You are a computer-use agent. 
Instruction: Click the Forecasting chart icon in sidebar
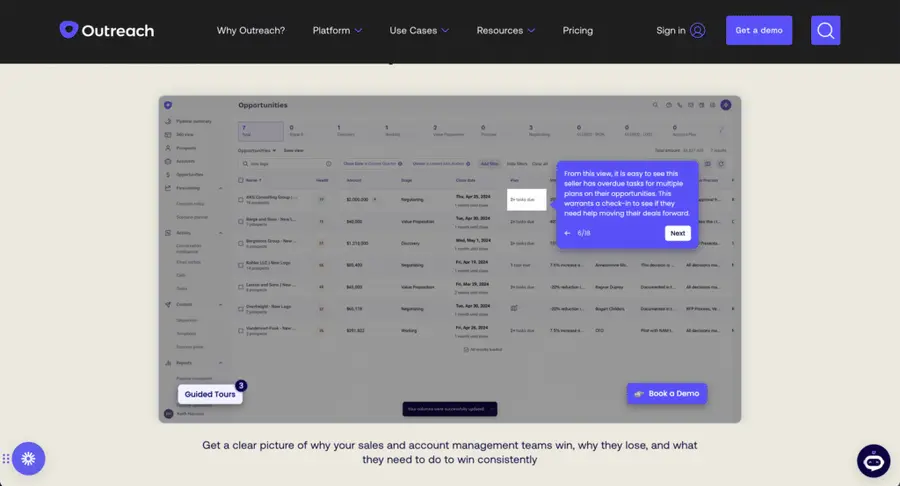click(x=168, y=188)
